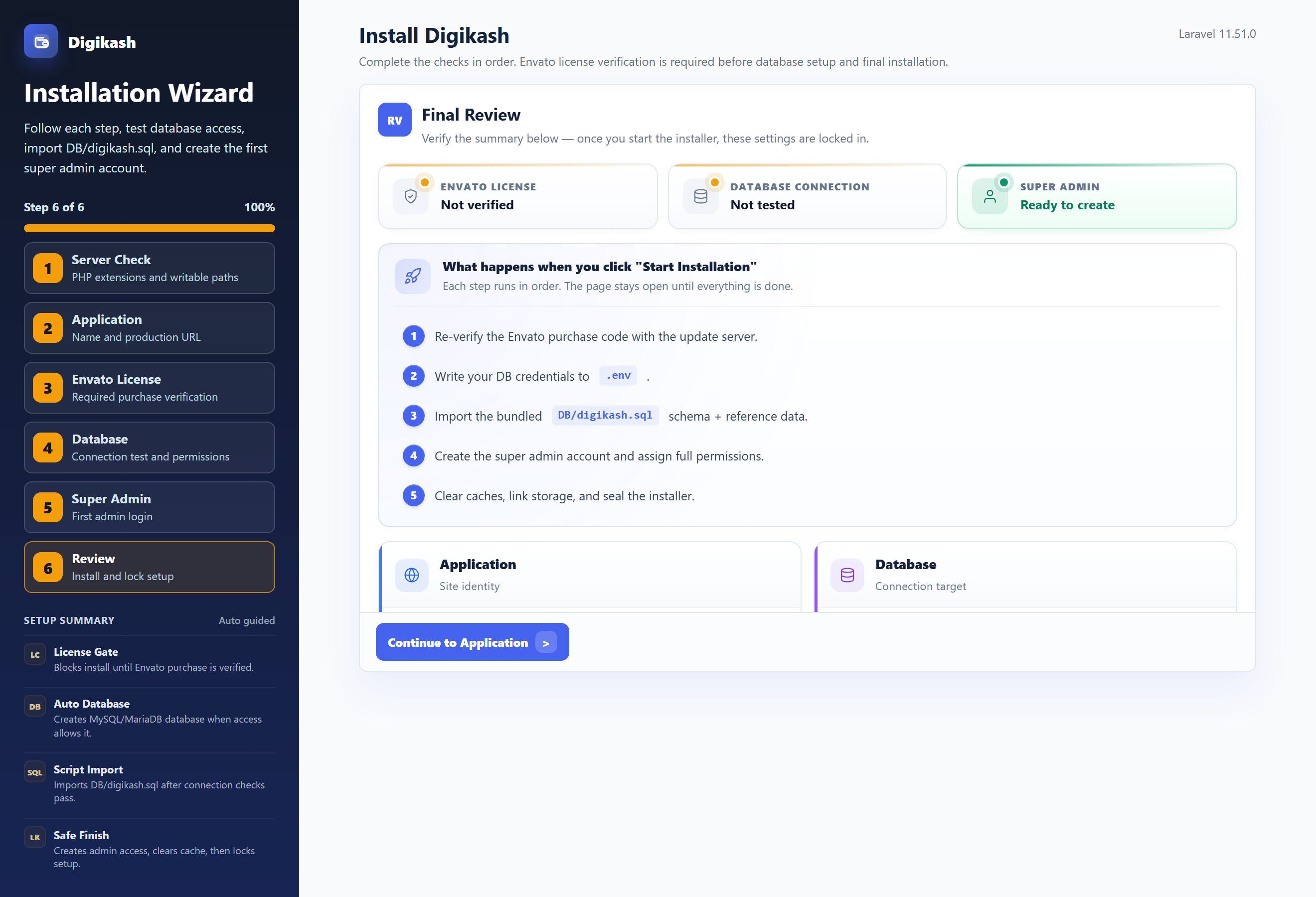The image size is (1316, 897).
Task: Go to the Application wizard step
Action: [150, 328]
